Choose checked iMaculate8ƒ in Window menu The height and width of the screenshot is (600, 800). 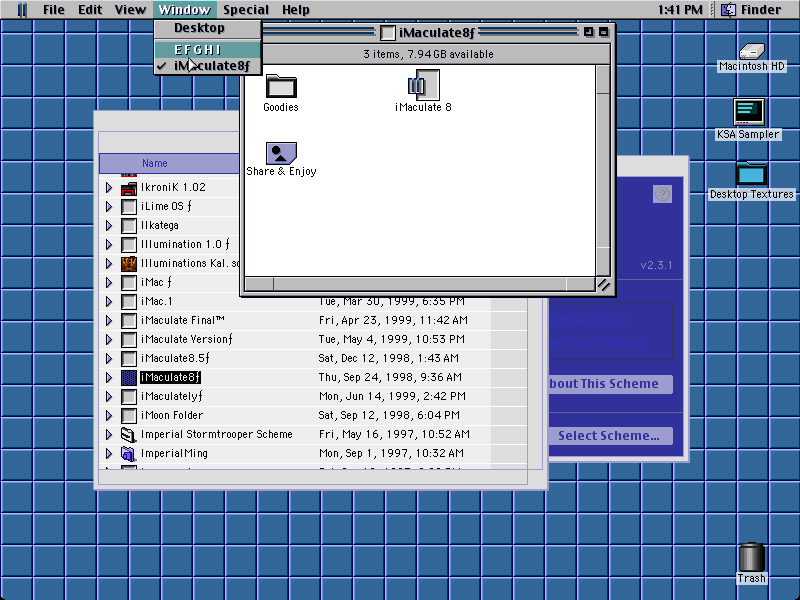pos(208,66)
